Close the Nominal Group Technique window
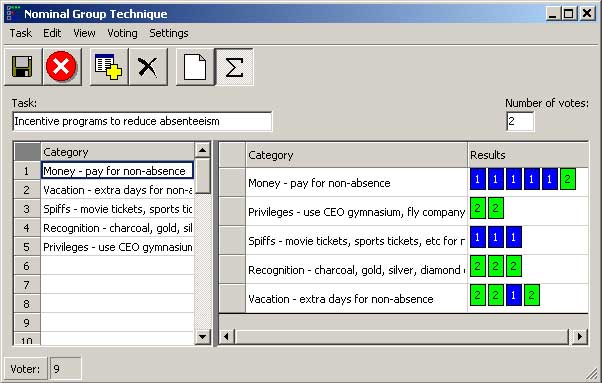 [587, 14]
